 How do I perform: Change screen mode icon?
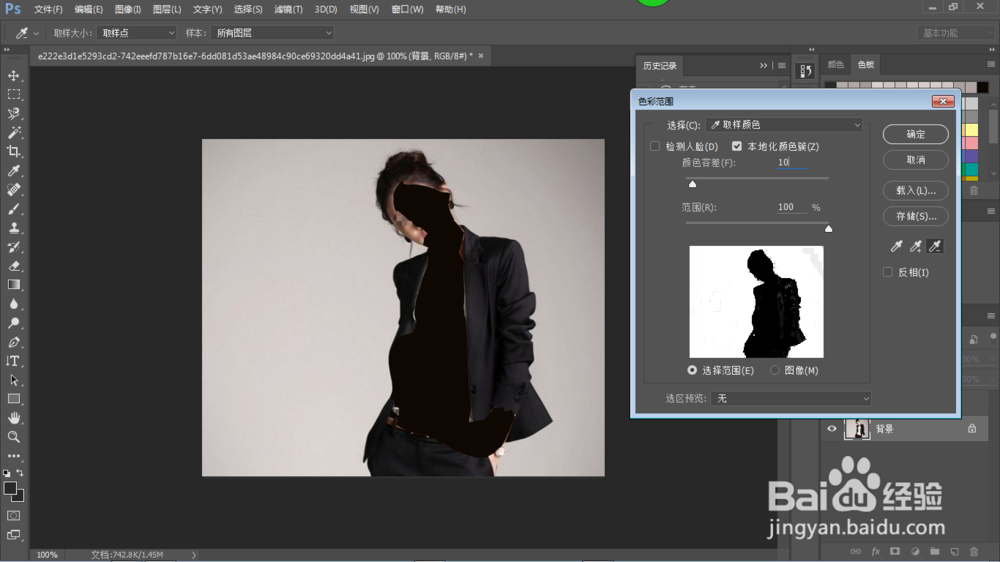pyautogui.click(x=13, y=535)
